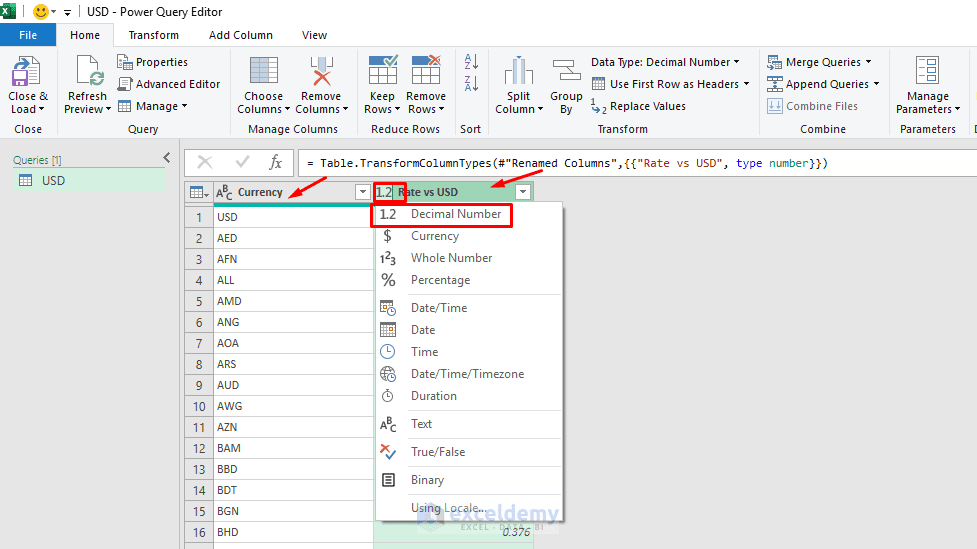
Task: Choose Duration data type
Action: tap(469, 396)
